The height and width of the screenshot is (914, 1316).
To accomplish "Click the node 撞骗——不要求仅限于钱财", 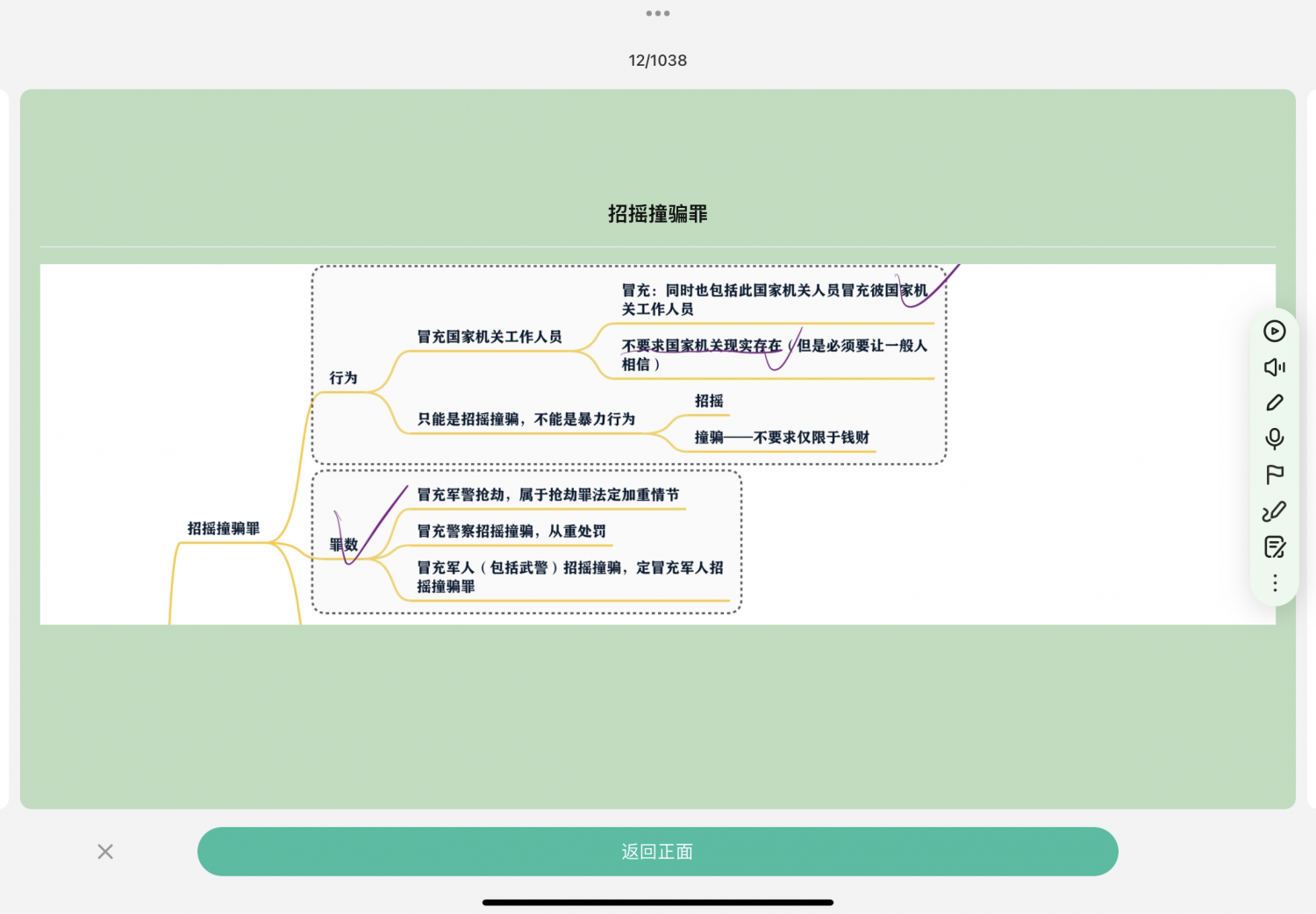I will click(x=782, y=437).
